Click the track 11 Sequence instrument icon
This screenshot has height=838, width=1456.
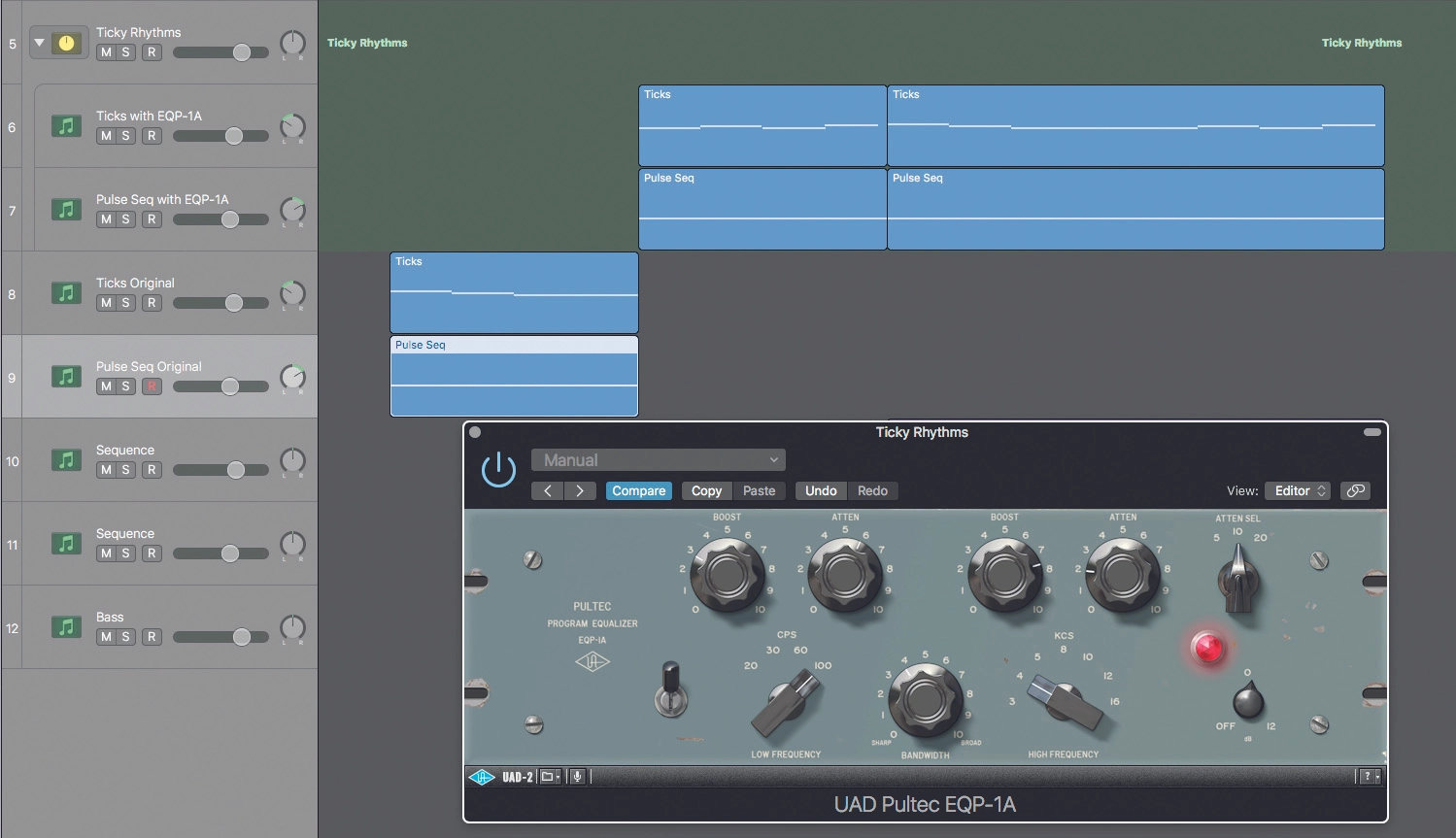pyautogui.click(x=66, y=544)
